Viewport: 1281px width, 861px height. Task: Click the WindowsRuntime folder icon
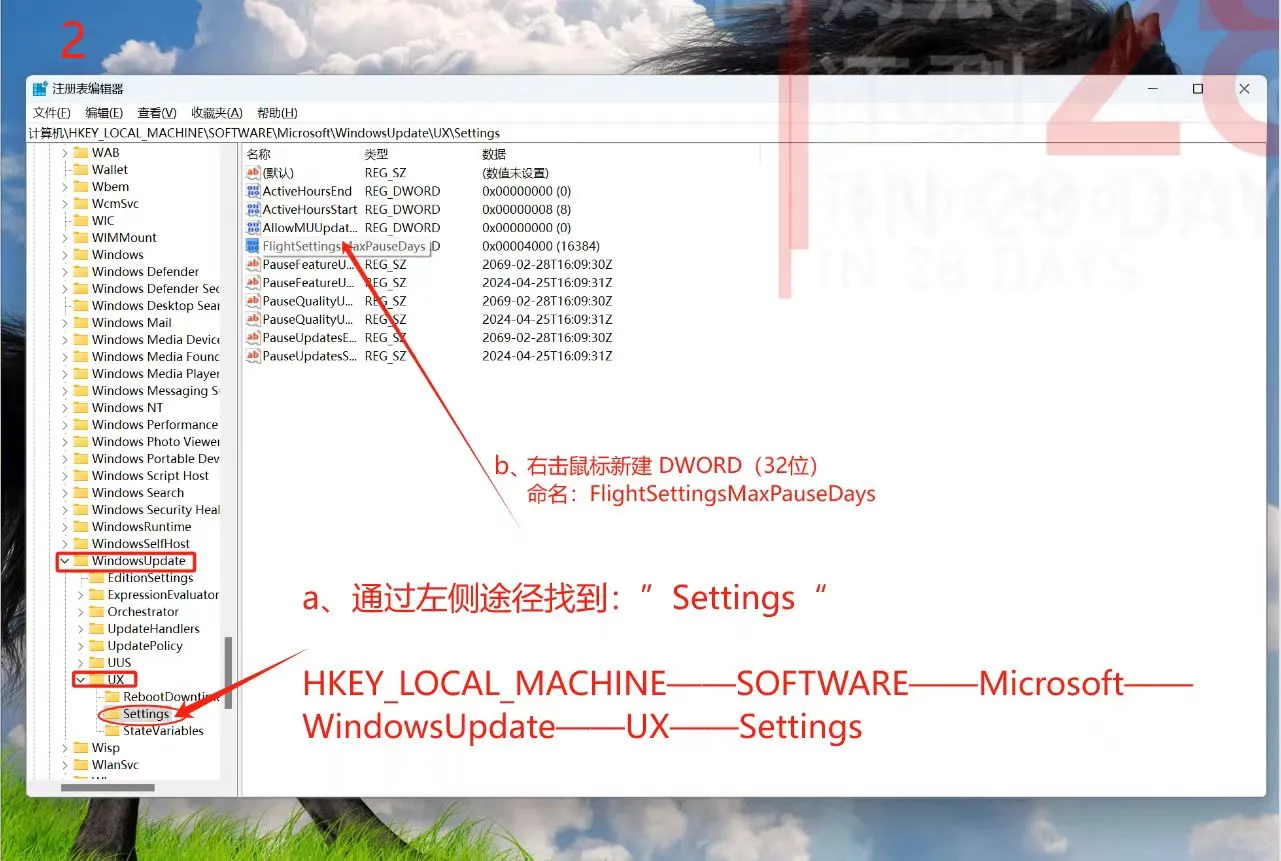point(81,527)
